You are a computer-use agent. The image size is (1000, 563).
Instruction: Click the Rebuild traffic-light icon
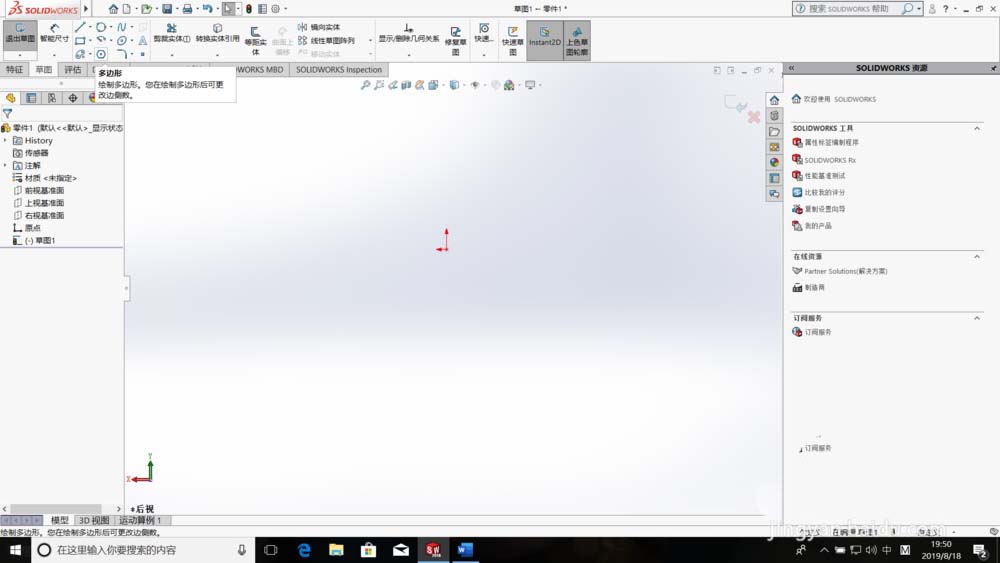pyautogui.click(x=249, y=9)
